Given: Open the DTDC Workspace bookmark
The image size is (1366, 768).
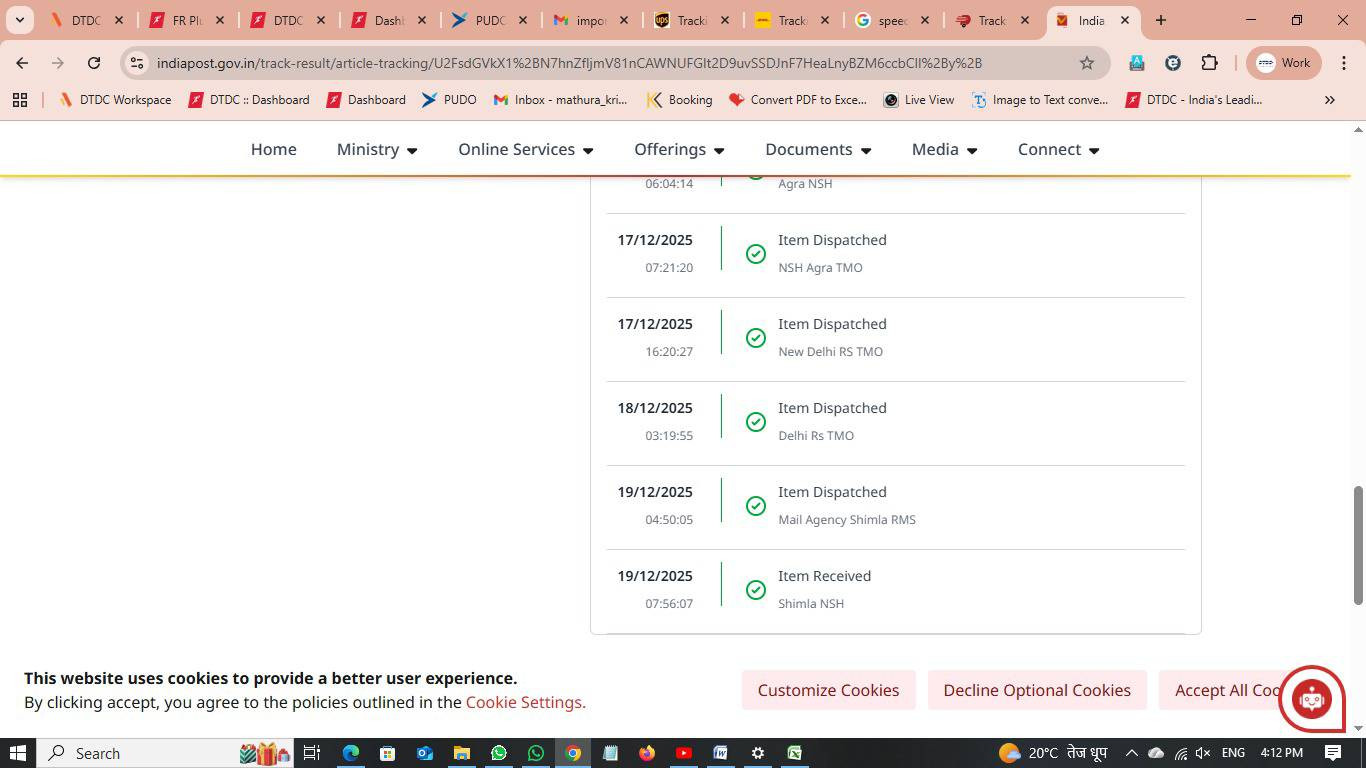Looking at the screenshot, I should (x=115, y=100).
